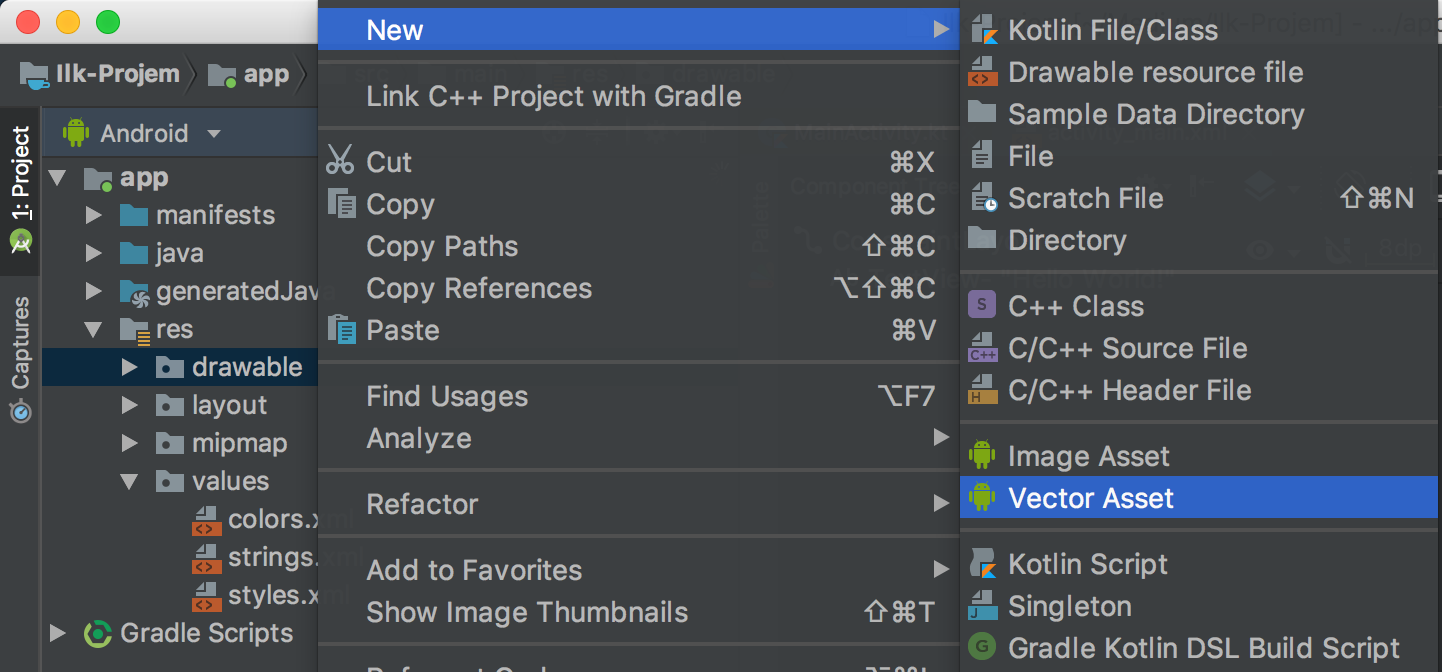Click Ilk-Projem breadcrumb

(x=100, y=74)
